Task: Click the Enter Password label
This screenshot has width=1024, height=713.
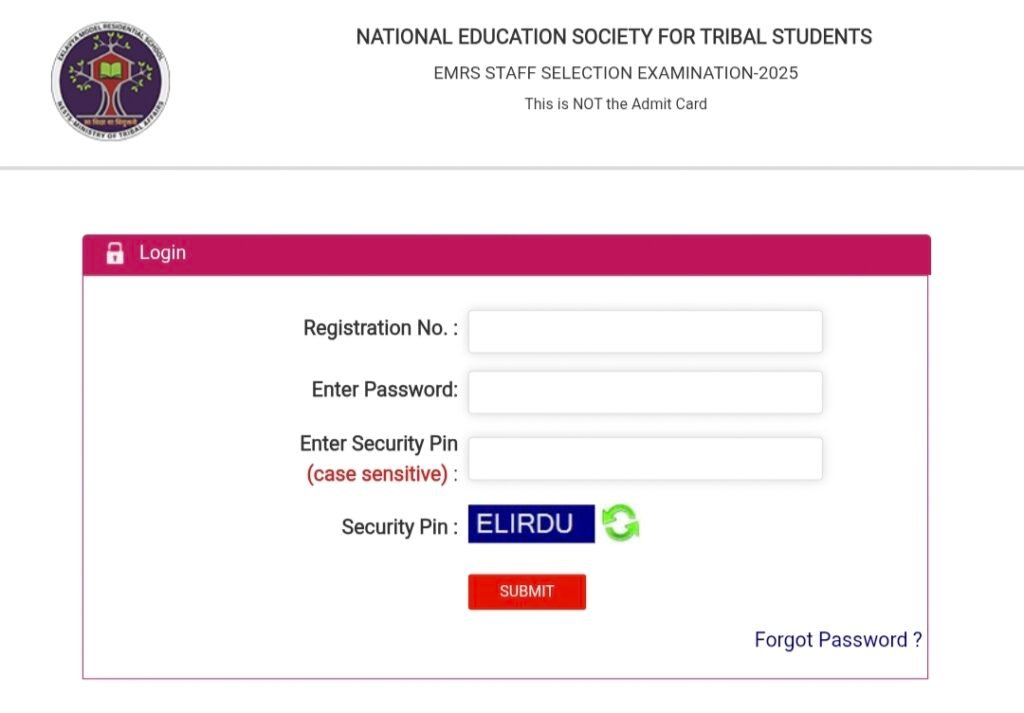Action: (384, 390)
